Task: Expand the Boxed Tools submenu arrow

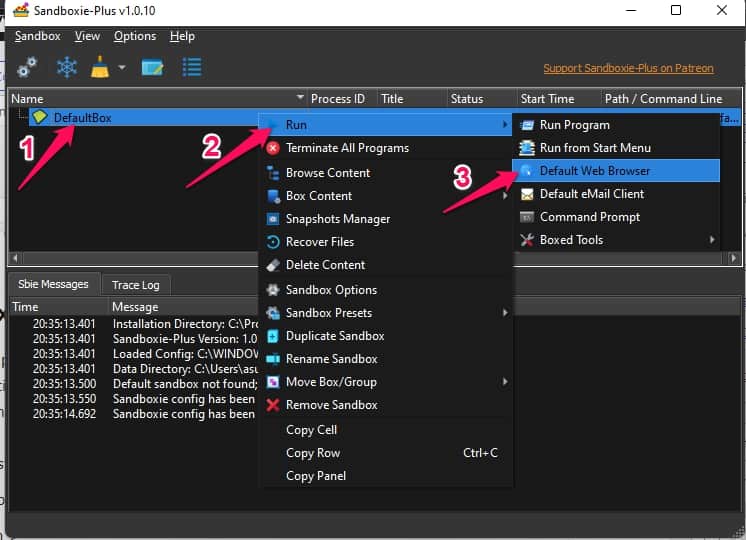Action: coord(712,240)
